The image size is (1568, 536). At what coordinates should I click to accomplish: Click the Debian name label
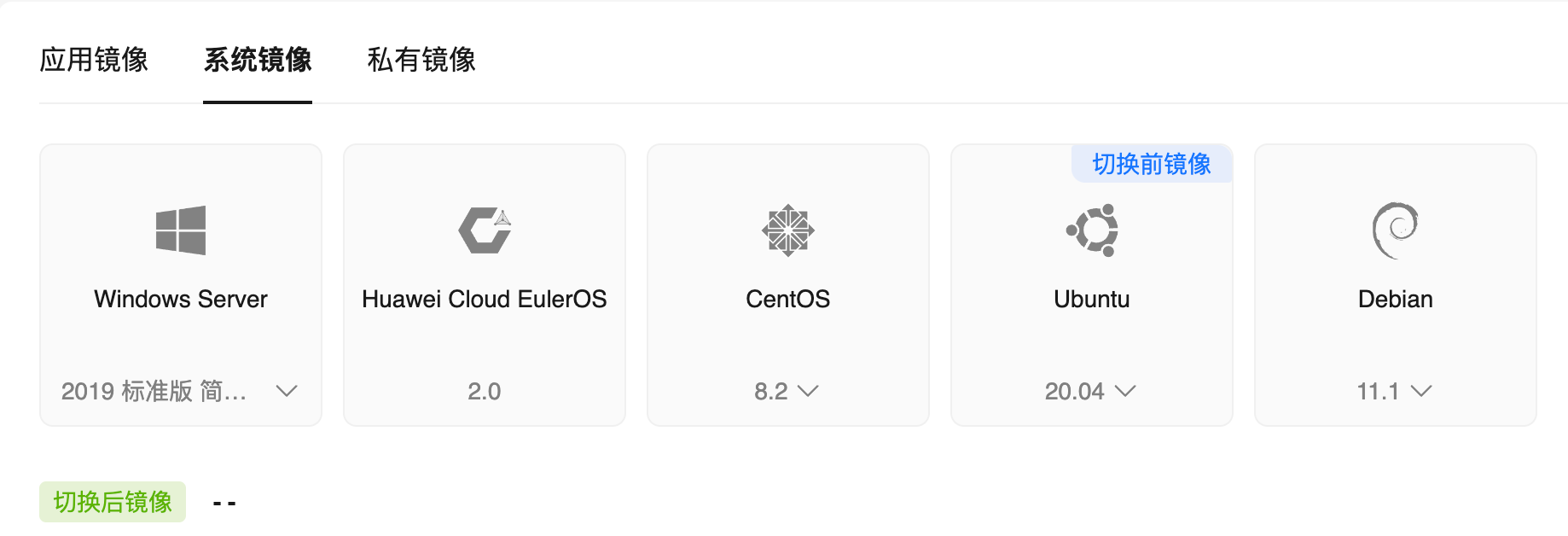tap(1395, 299)
